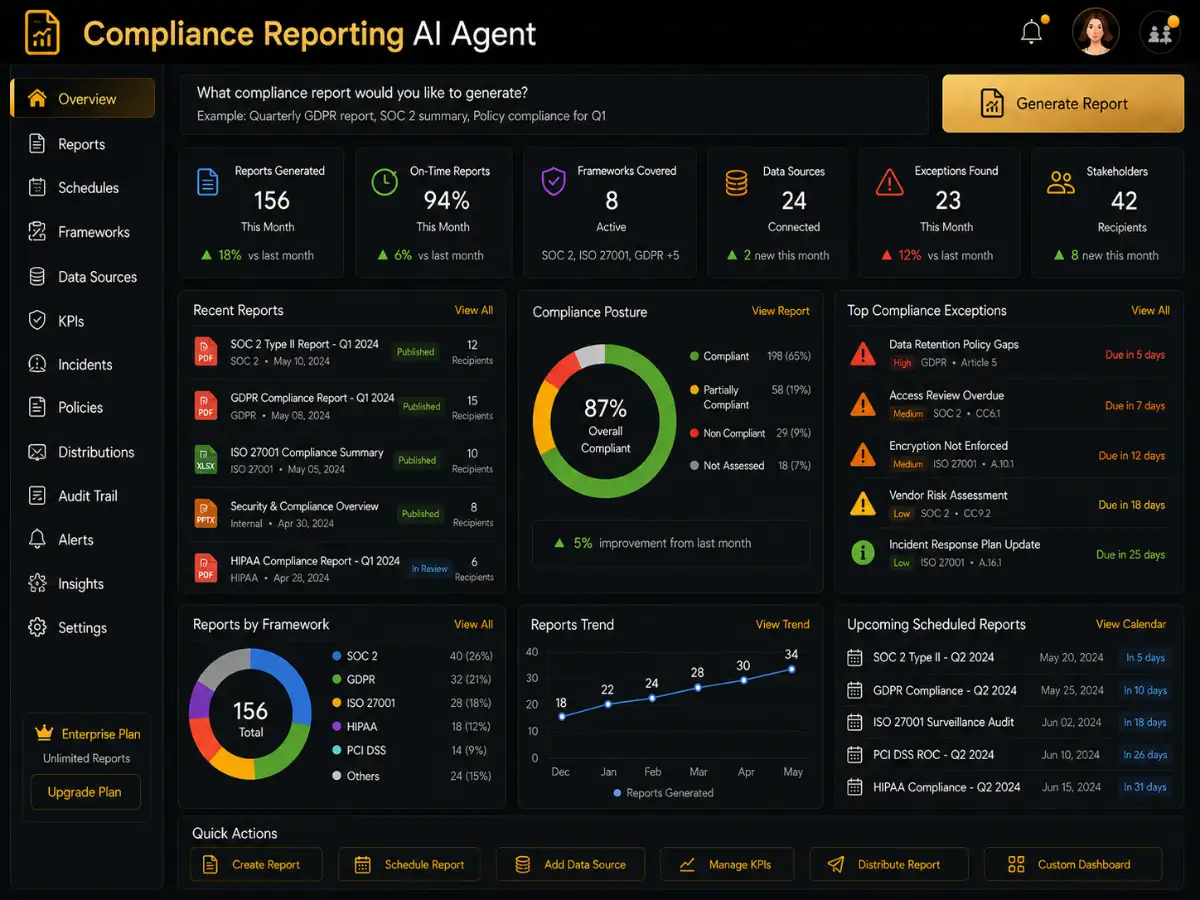Open the team members icon

tap(1161, 33)
